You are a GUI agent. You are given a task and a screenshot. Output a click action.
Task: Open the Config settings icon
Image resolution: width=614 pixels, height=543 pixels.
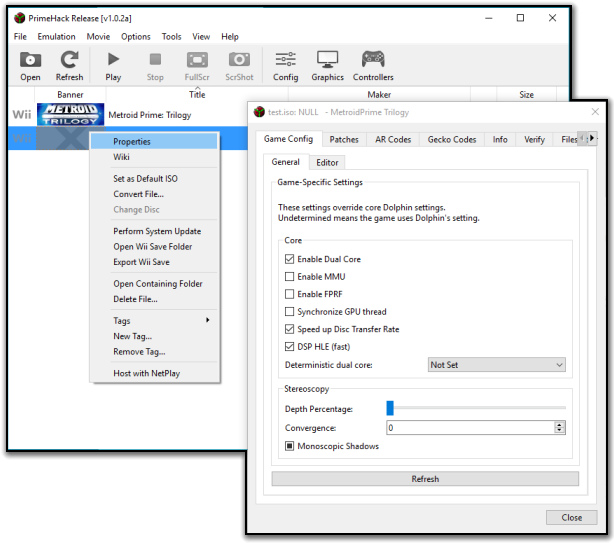pos(285,66)
